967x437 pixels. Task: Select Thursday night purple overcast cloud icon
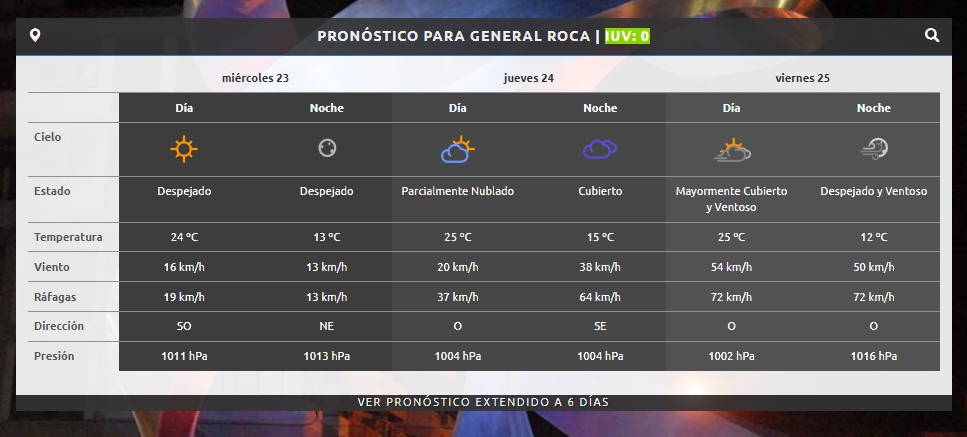(600, 149)
